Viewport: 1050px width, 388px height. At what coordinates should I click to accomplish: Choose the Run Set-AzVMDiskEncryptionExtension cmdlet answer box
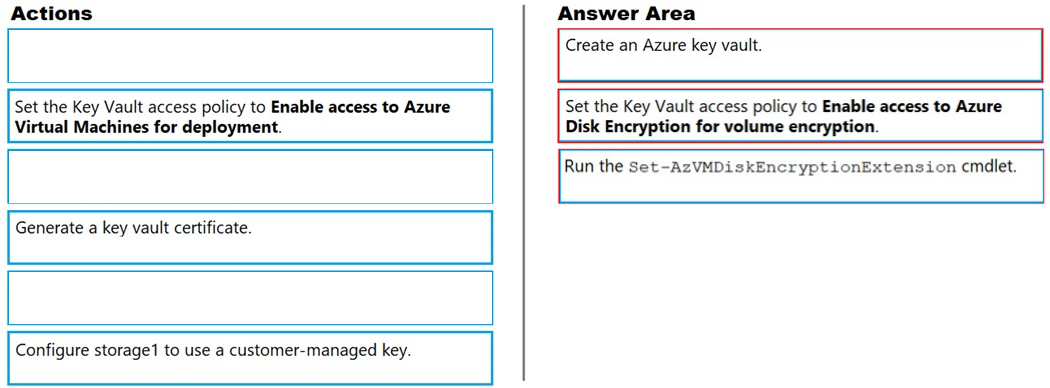[x=800, y=176]
